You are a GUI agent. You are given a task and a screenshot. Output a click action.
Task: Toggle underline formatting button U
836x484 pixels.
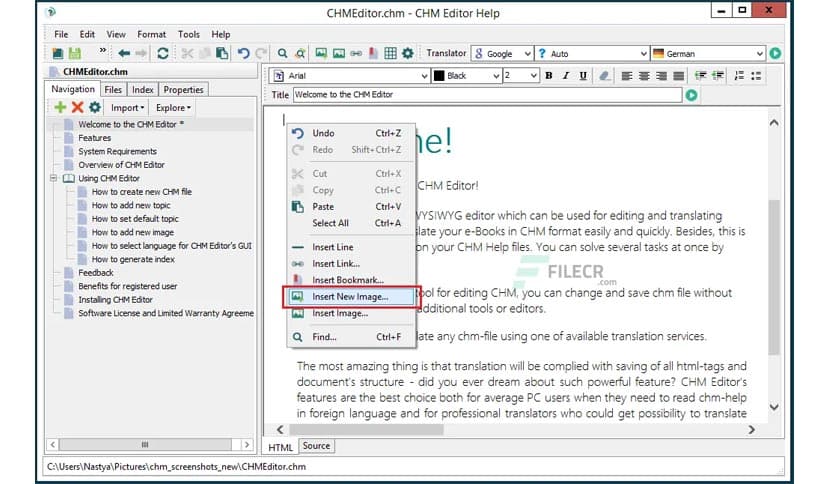coord(583,76)
